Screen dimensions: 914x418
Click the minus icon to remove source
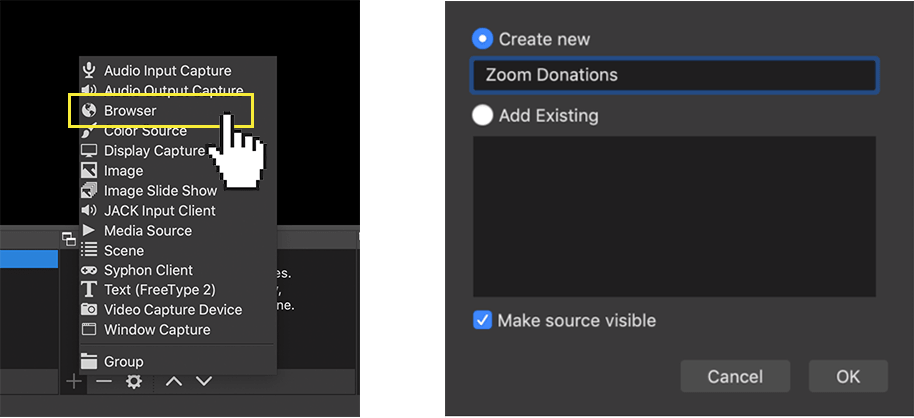click(104, 381)
